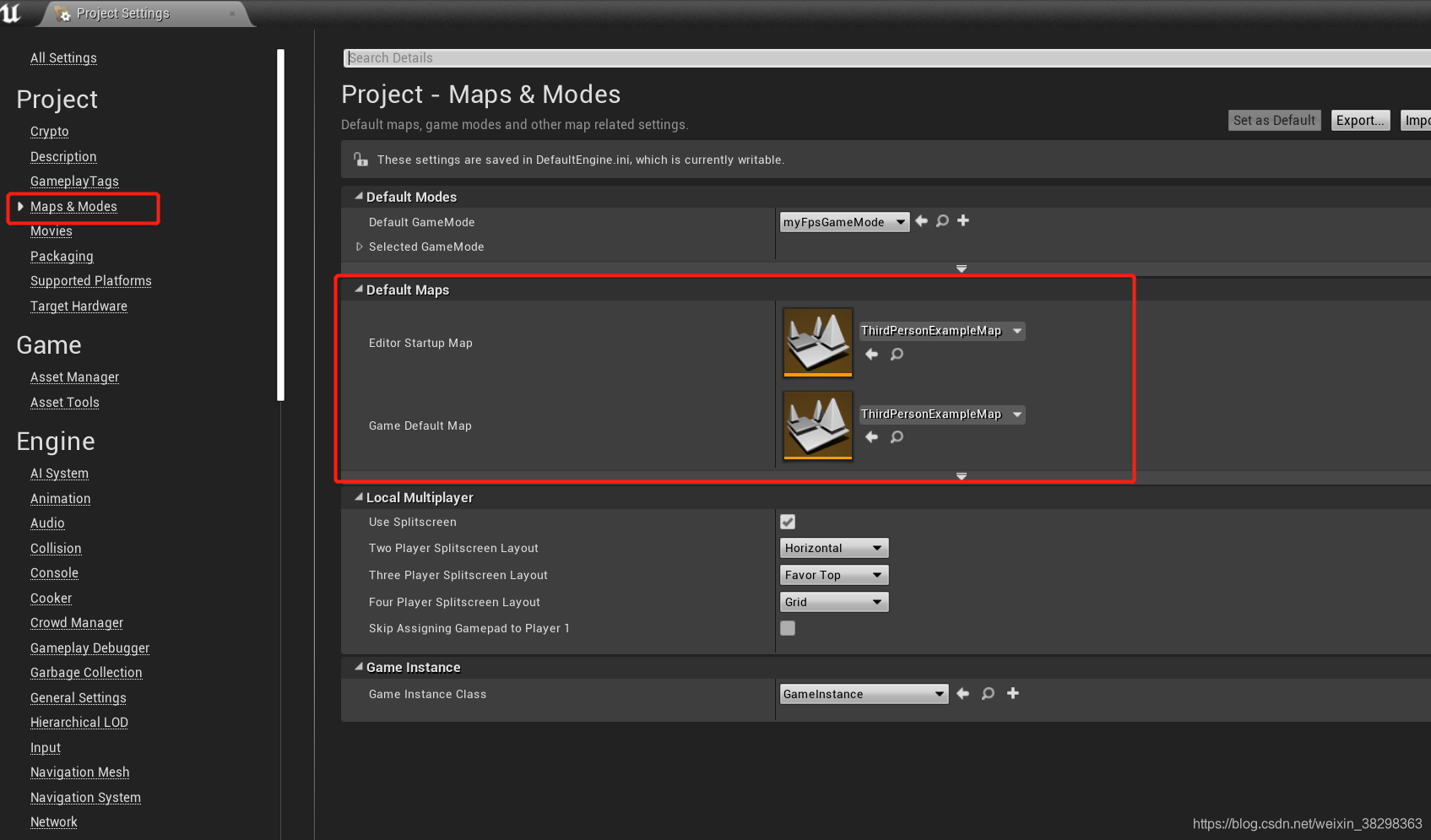Open Crowd Manager settings
The height and width of the screenshot is (840, 1431).
click(77, 623)
